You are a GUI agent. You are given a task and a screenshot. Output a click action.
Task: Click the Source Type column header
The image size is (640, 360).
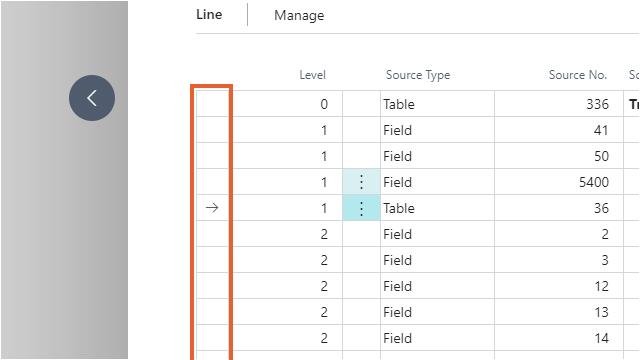tap(418, 75)
